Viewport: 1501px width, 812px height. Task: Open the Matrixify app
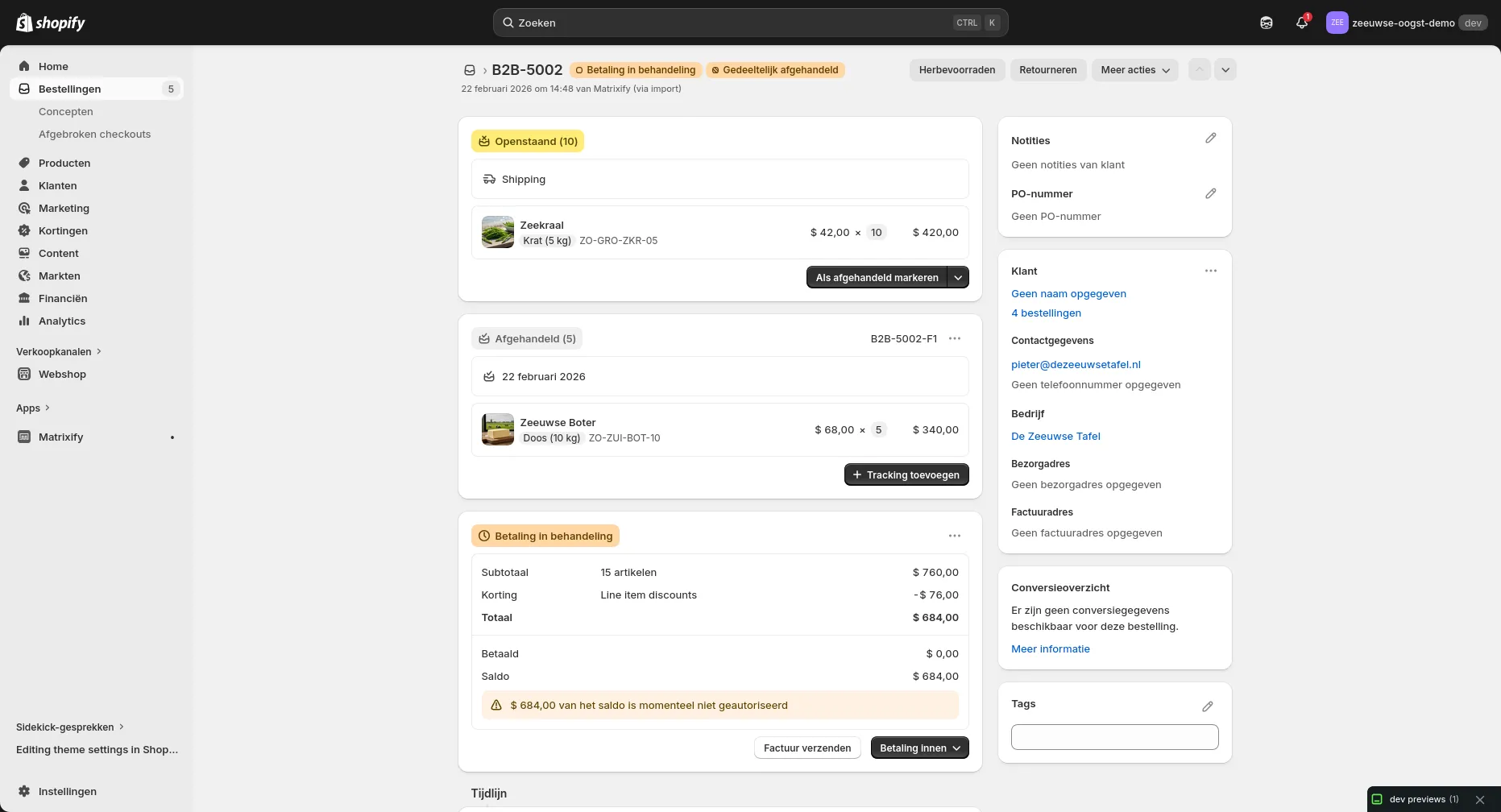pos(61,437)
